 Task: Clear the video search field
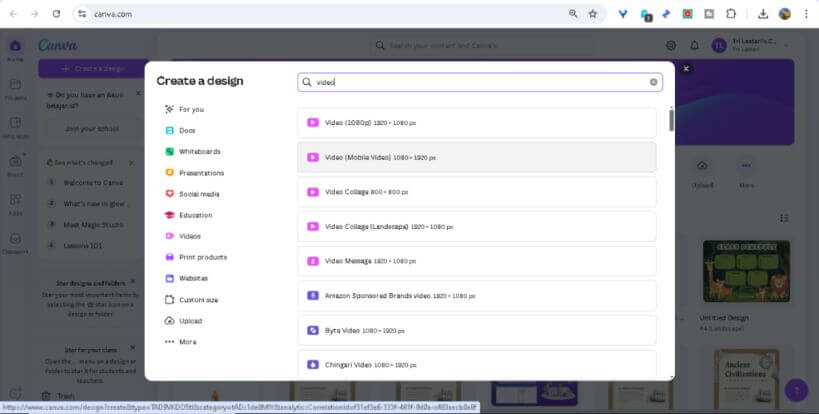coord(653,82)
